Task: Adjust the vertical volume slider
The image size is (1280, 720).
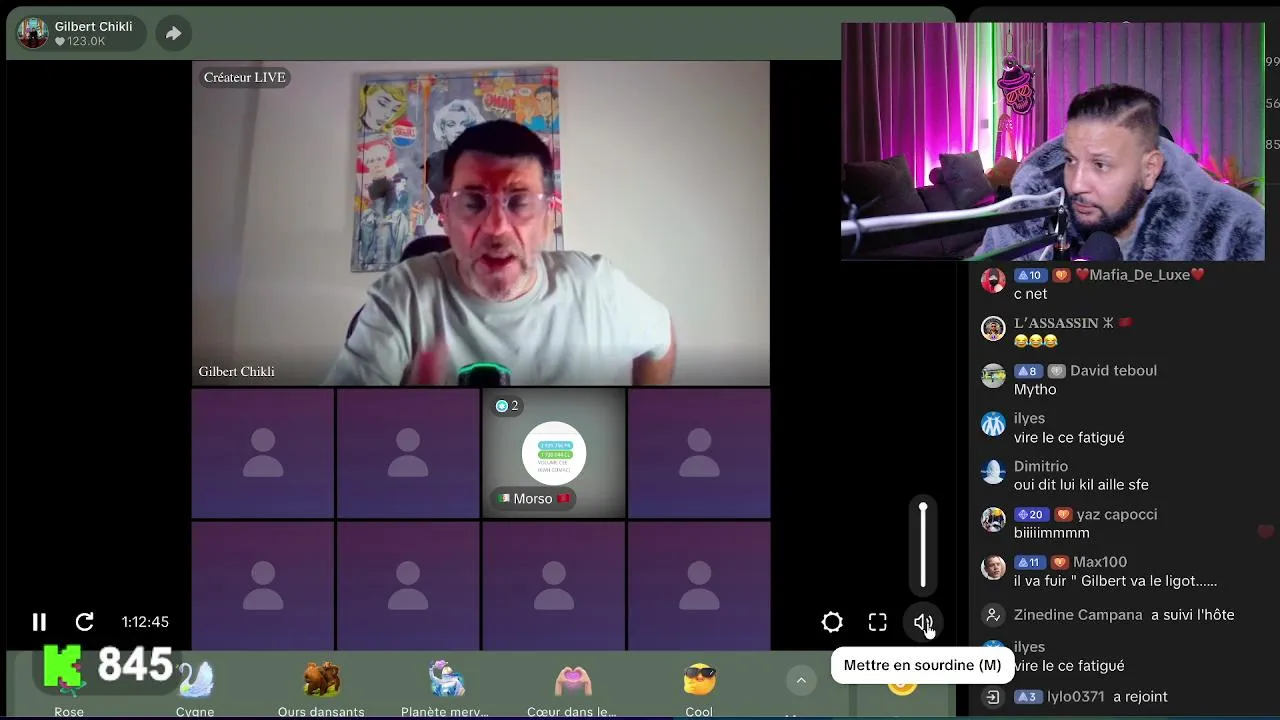Action: (x=923, y=545)
